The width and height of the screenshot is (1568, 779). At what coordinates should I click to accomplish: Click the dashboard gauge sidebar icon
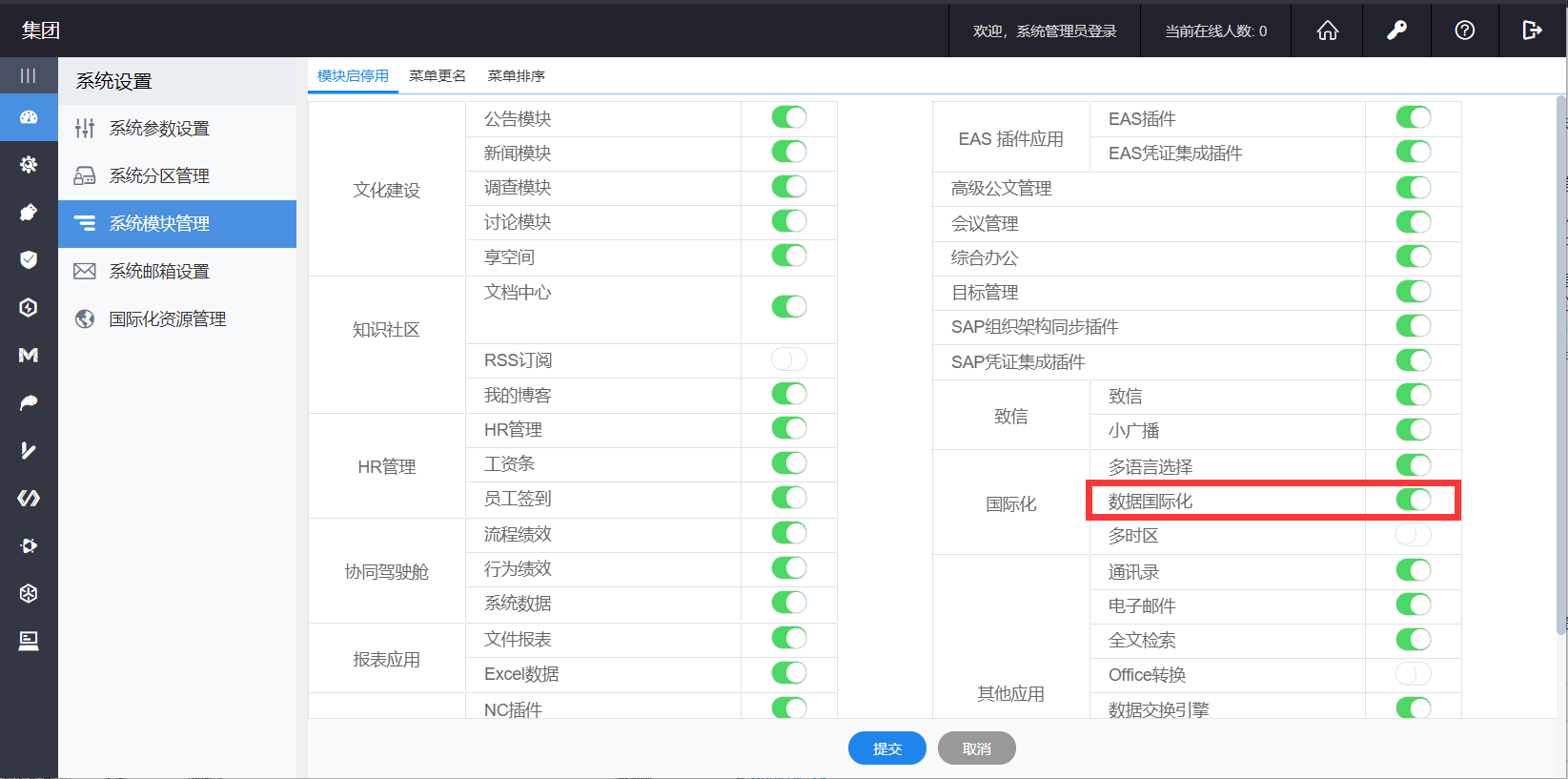29,117
